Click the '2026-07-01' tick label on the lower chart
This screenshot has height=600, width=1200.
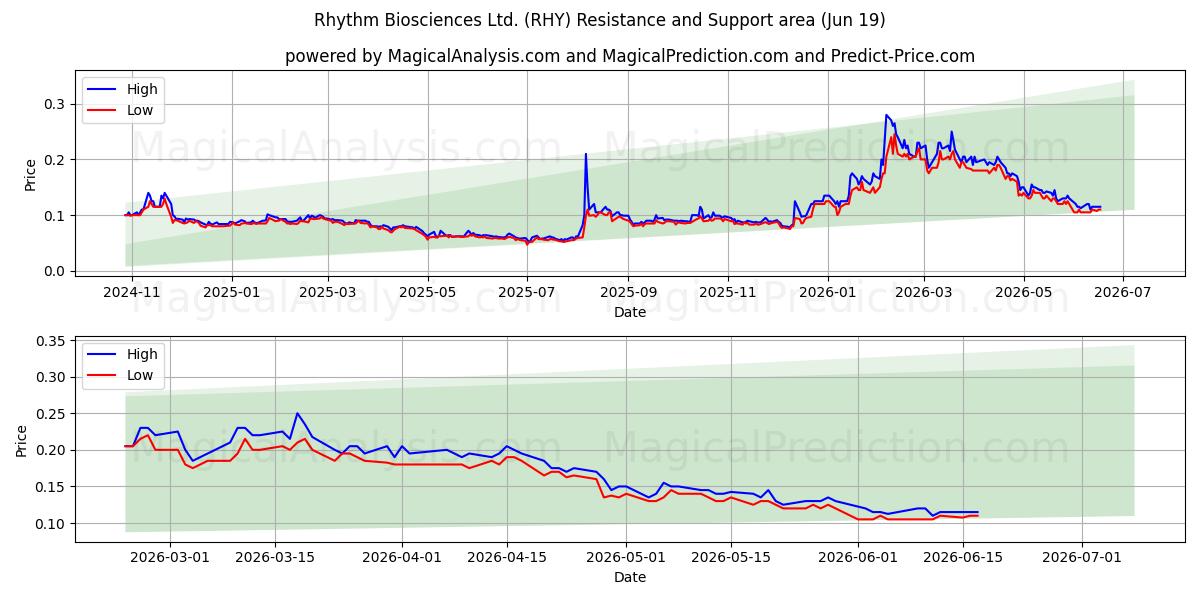1084,558
